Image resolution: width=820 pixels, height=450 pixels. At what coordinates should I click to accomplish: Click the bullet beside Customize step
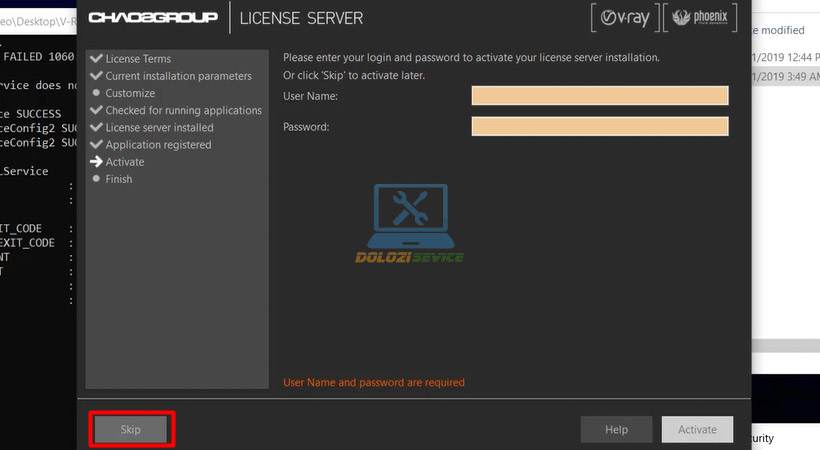pyautogui.click(x=96, y=93)
